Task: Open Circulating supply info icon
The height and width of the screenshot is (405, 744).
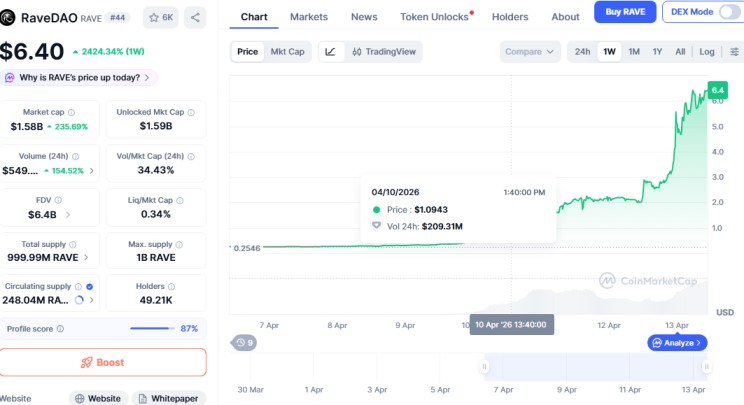Action: [78, 286]
